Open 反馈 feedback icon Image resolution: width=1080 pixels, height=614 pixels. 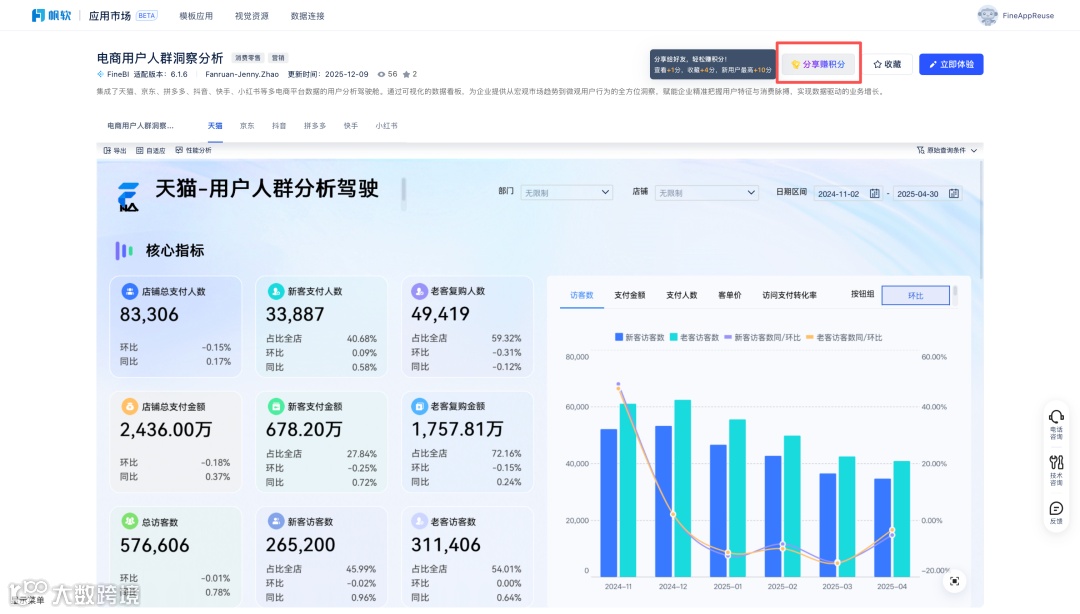pos(1056,509)
